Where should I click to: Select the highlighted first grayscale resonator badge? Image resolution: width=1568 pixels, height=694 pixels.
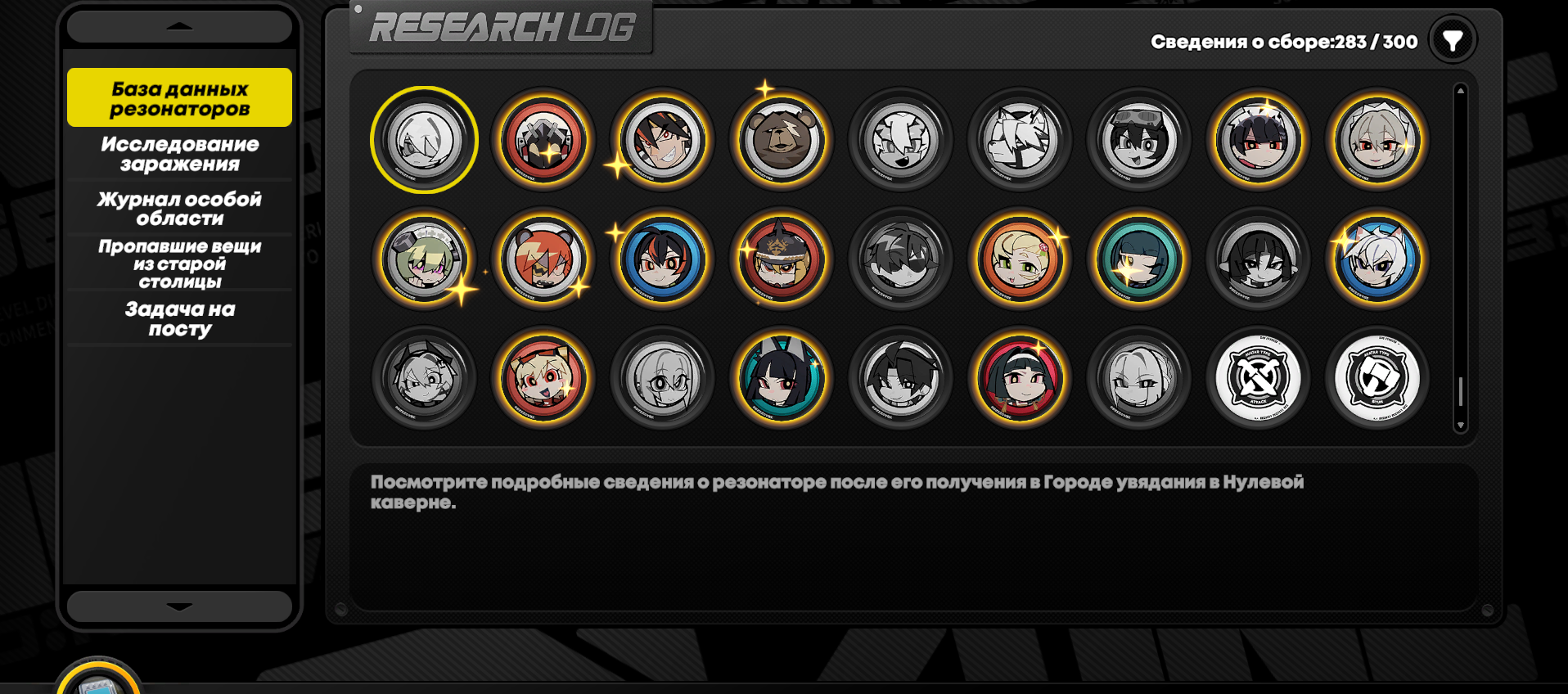(424, 140)
